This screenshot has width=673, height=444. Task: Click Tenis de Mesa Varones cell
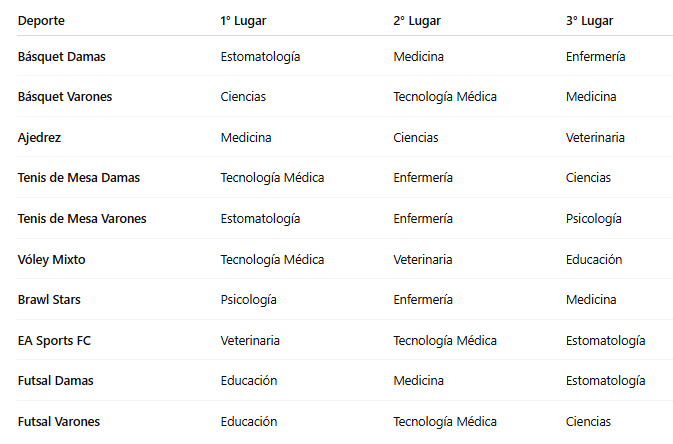[x=82, y=219]
